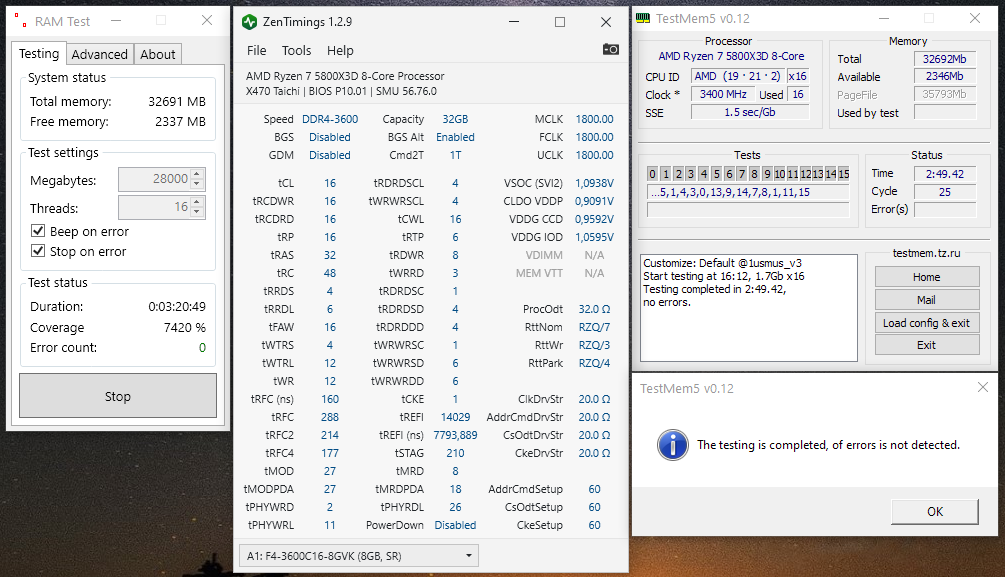Capture a screenshot using ZenTimings camera icon
Image resolution: width=1005 pixels, height=577 pixels.
[x=611, y=48]
